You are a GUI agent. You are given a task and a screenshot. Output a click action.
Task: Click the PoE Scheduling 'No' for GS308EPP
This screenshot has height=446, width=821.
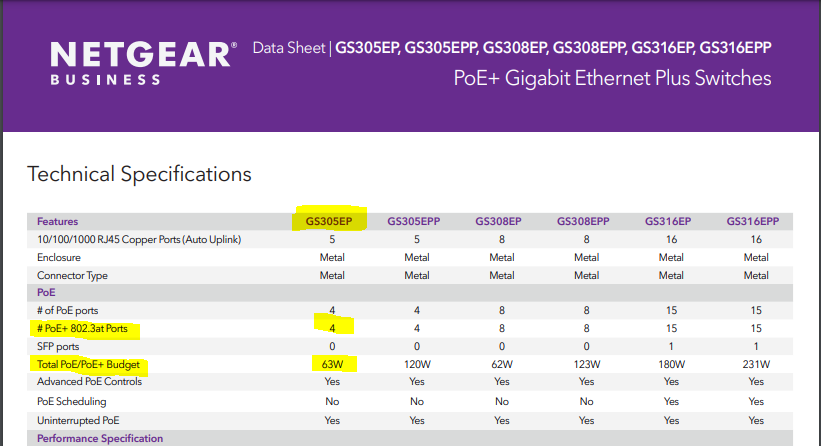(586, 402)
